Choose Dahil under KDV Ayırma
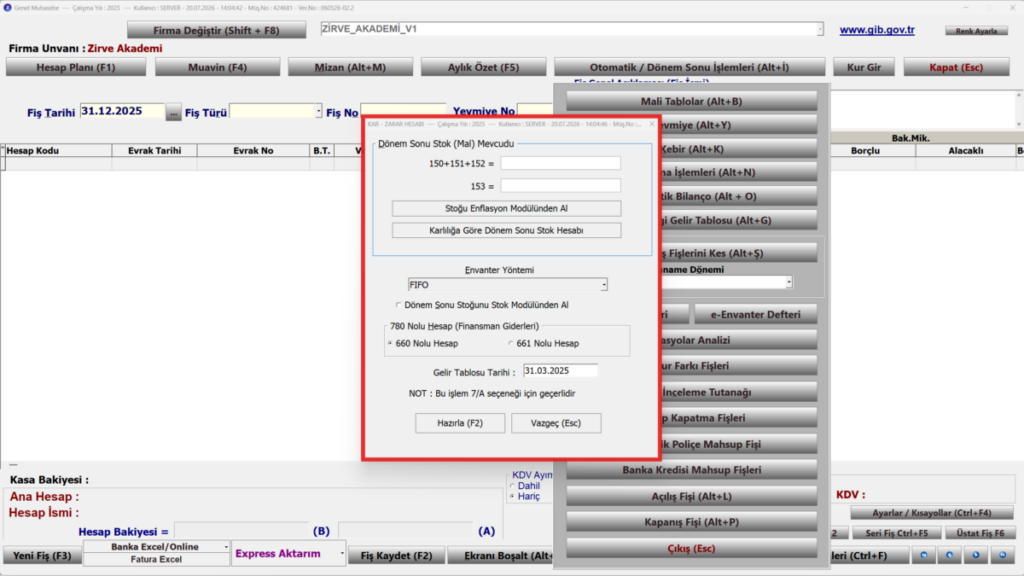The width and height of the screenshot is (1024, 576). pos(512,486)
